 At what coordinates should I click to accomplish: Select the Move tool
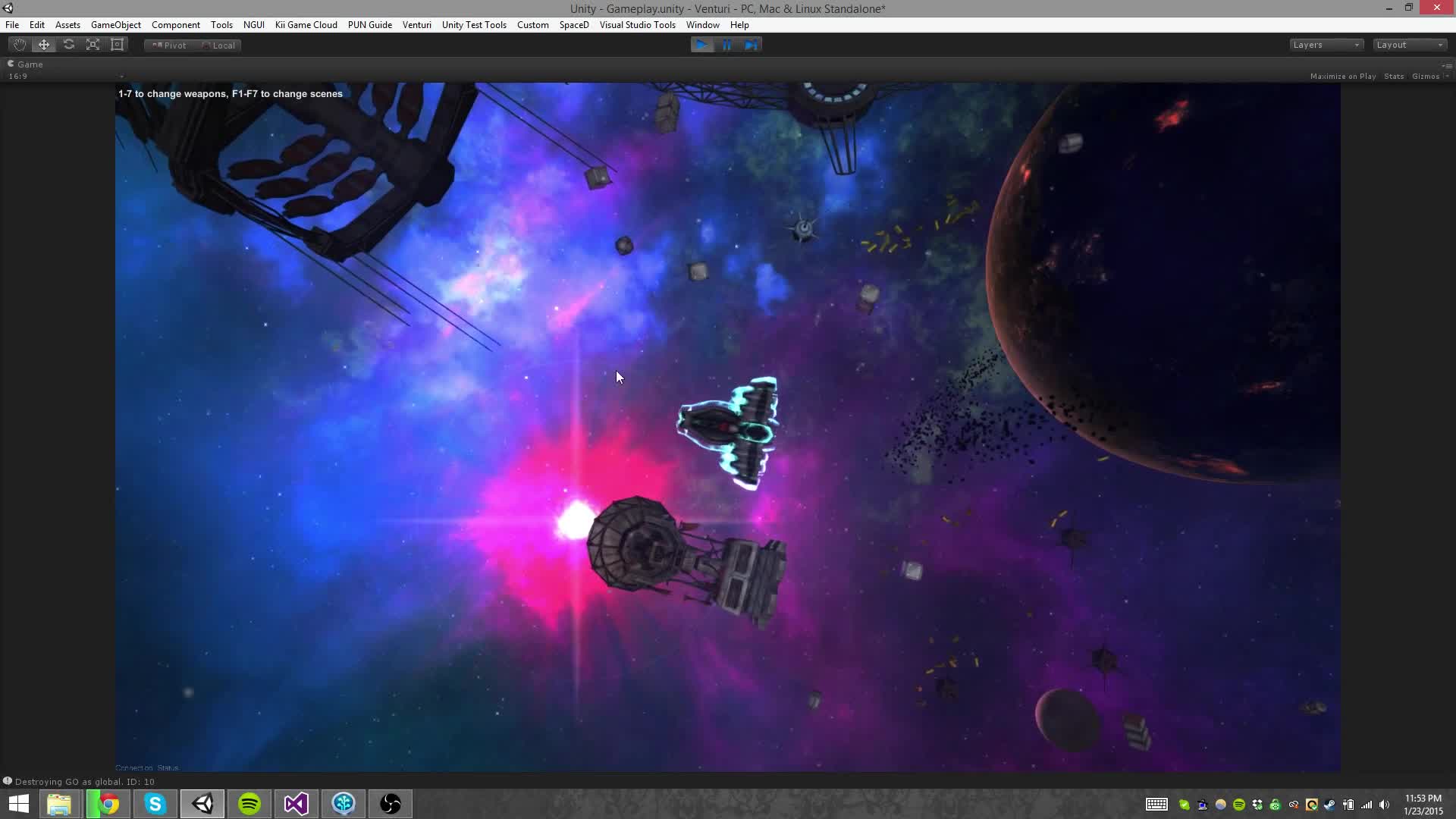click(43, 44)
